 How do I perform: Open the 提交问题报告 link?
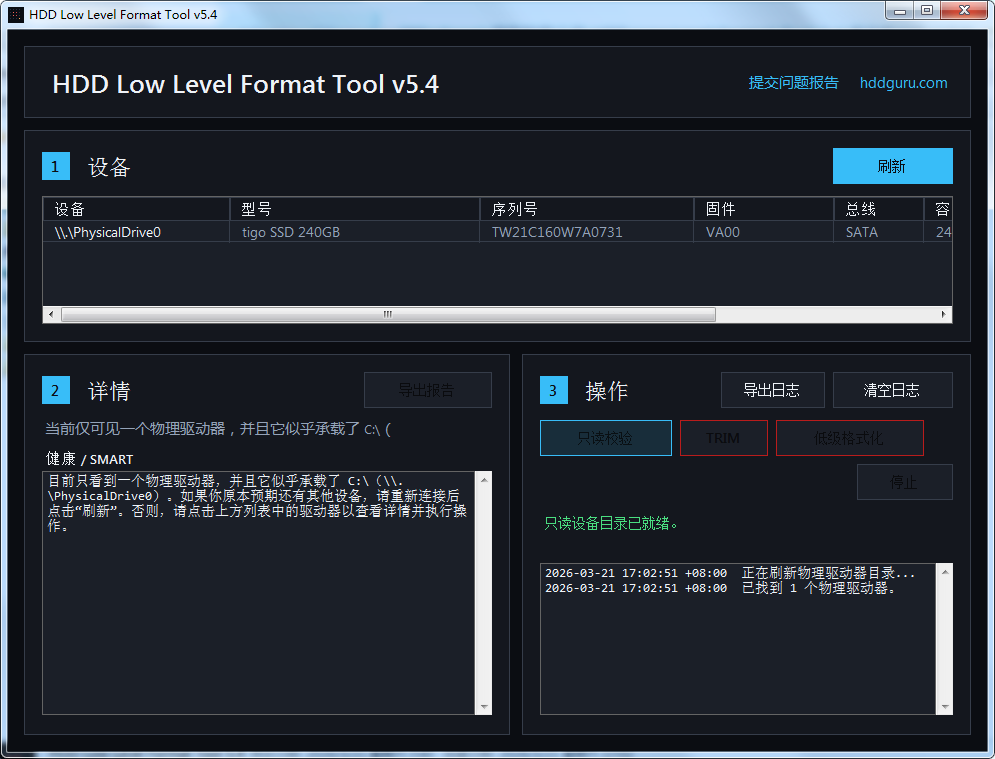coord(793,83)
